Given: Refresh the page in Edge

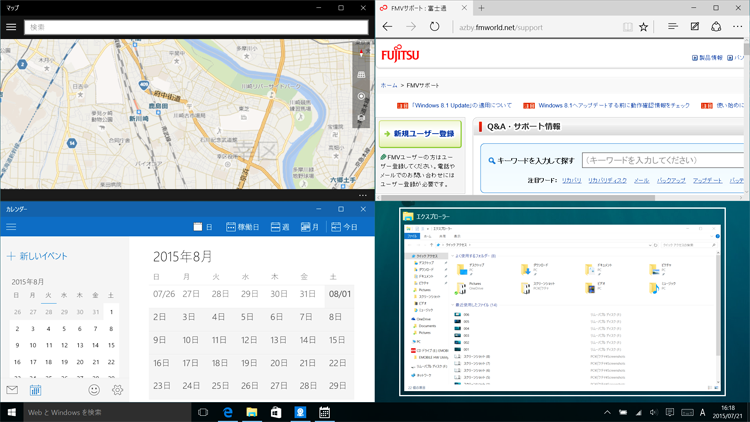Looking at the screenshot, I should pyautogui.click(x=435, y=27).
